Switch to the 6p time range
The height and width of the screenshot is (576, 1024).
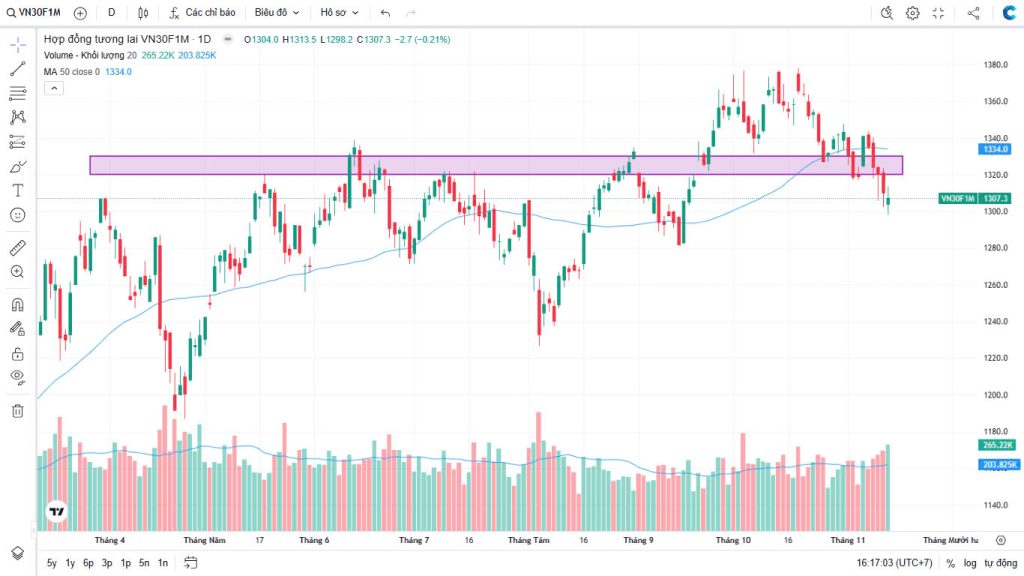coord(88,563)
